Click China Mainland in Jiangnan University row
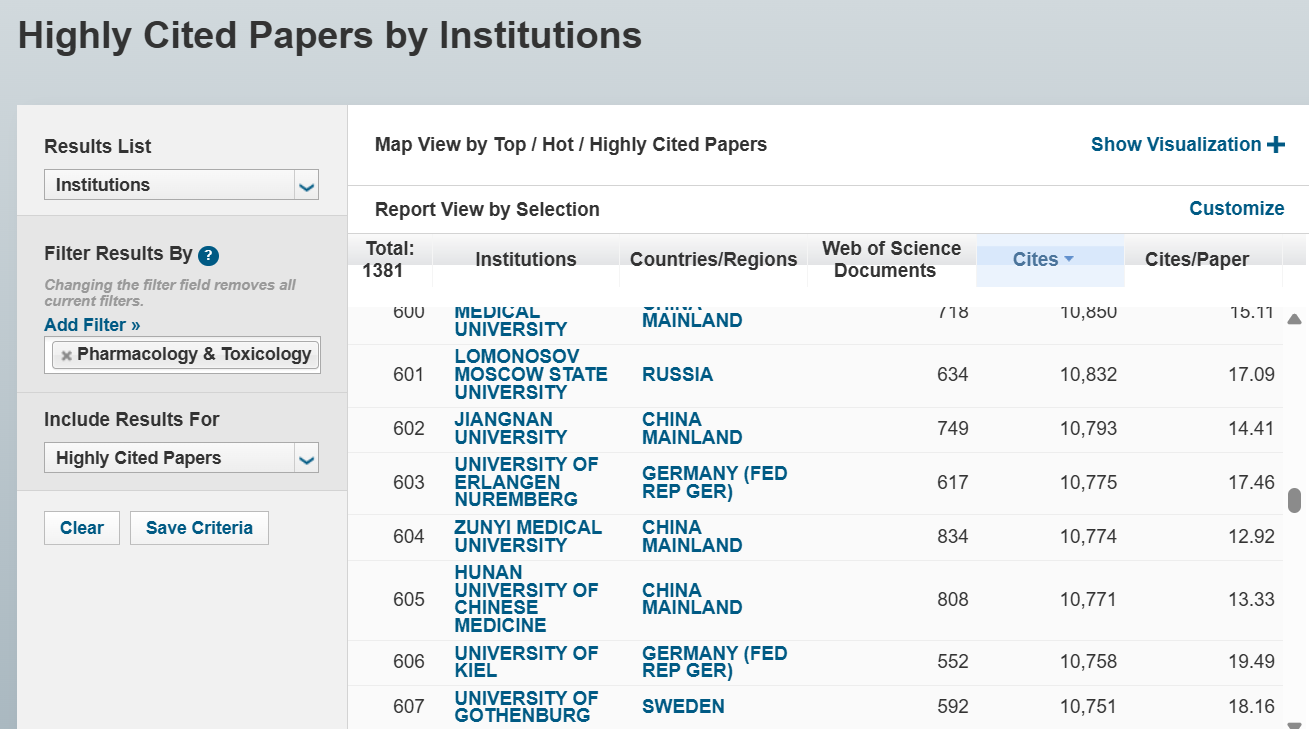The height and width of the screenshot is (729, 1309). pos(692,428)
